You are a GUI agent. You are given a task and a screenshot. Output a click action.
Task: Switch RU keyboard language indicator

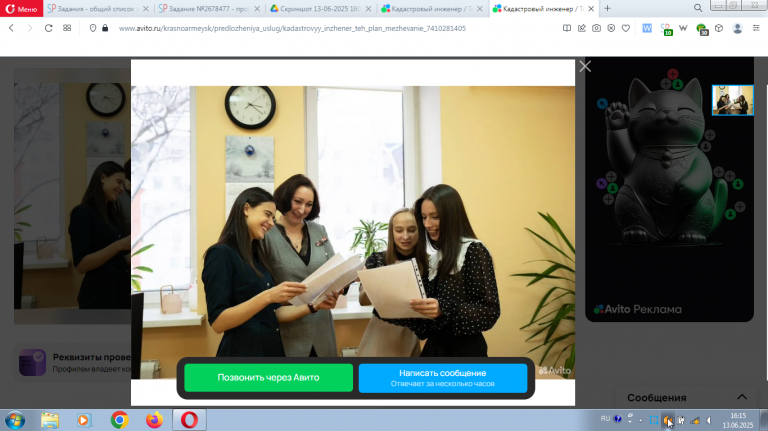coord(605,419)
